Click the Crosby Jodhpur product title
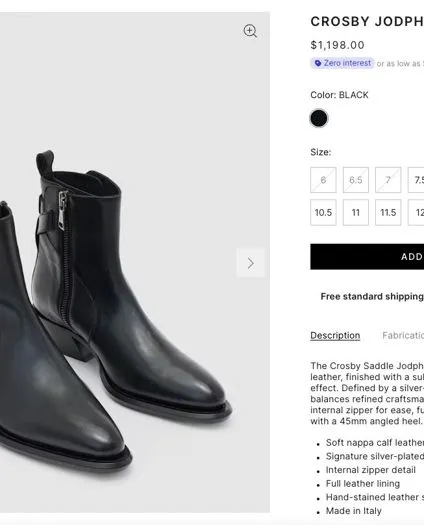Viewport: 424px width, 525px height. pyautogui.click(x=367, y=22)
